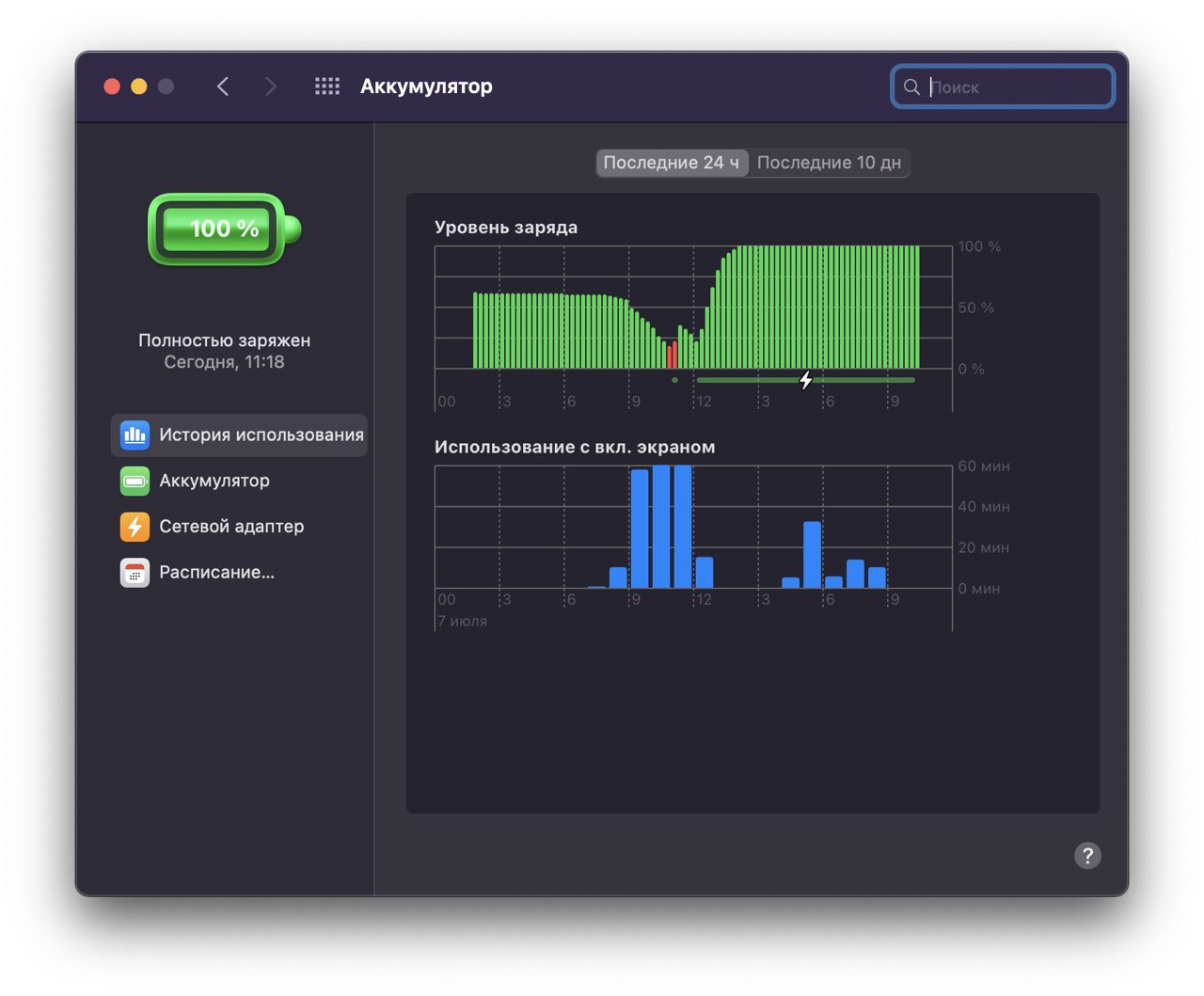1204x996 pixels.
Task: Click the 60 мин axis label
Action: point(984,466)
